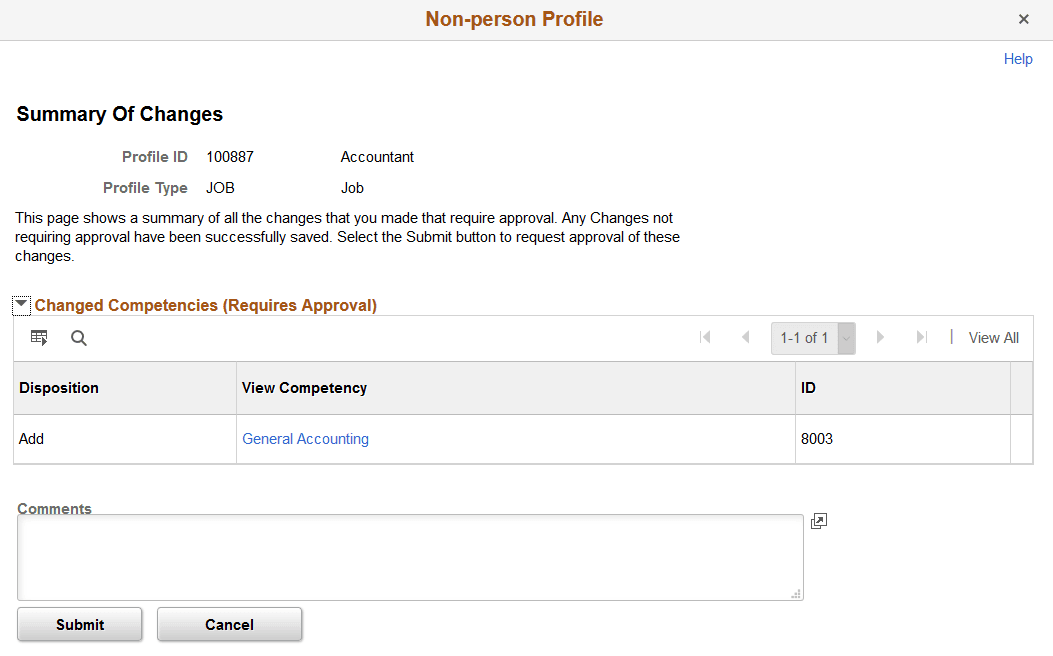Open the General Accounting competency link

305,438
